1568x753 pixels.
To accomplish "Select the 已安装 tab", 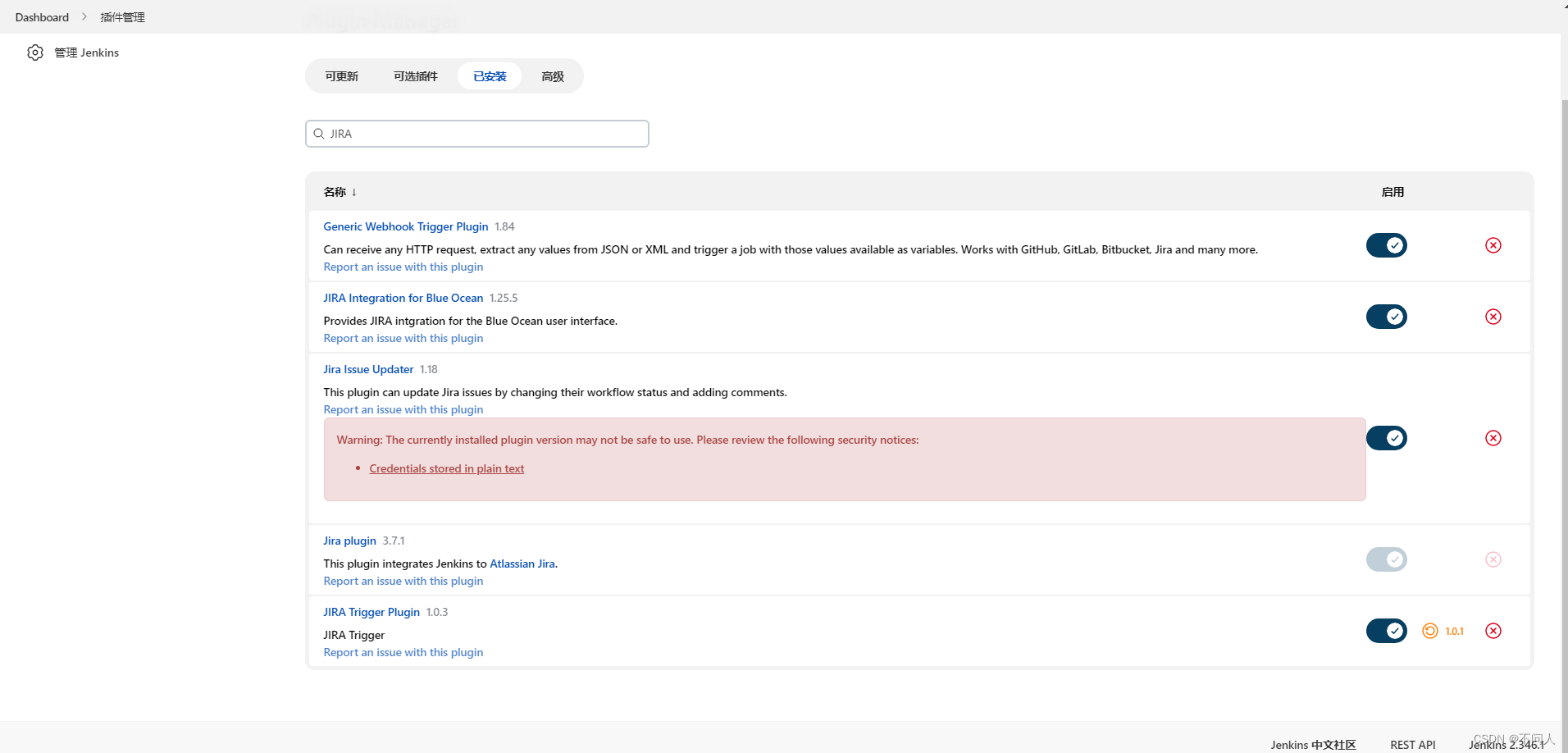I will click(x=490, y=76).
